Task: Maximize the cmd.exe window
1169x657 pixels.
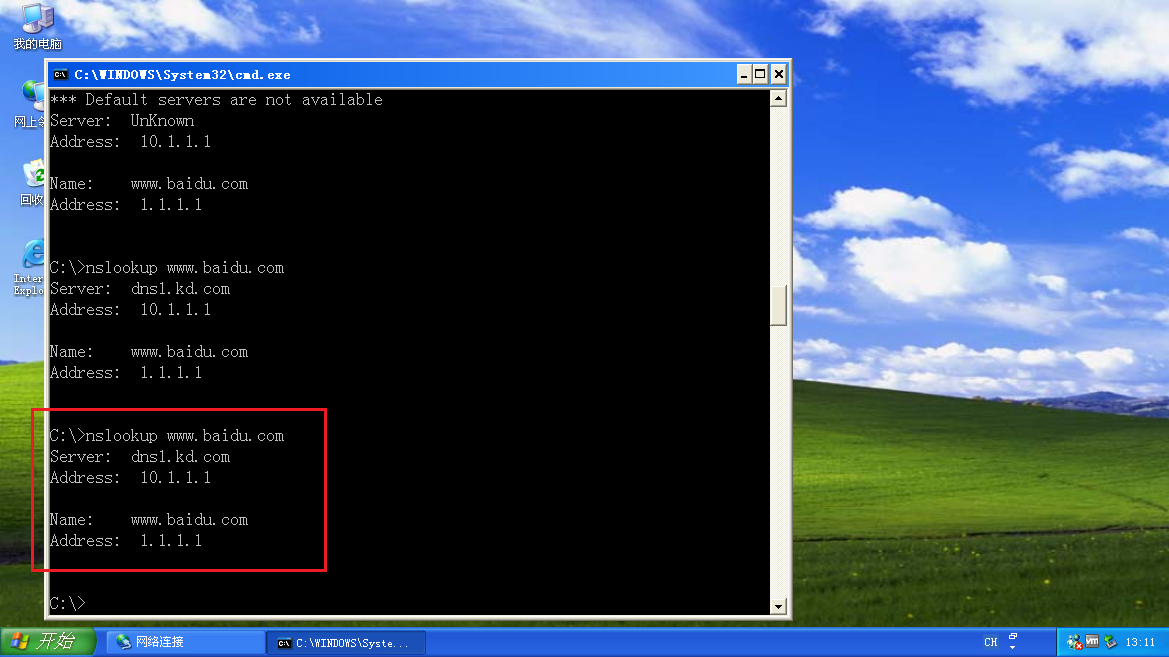Action: pyautogui.click(x=760, y=74)
